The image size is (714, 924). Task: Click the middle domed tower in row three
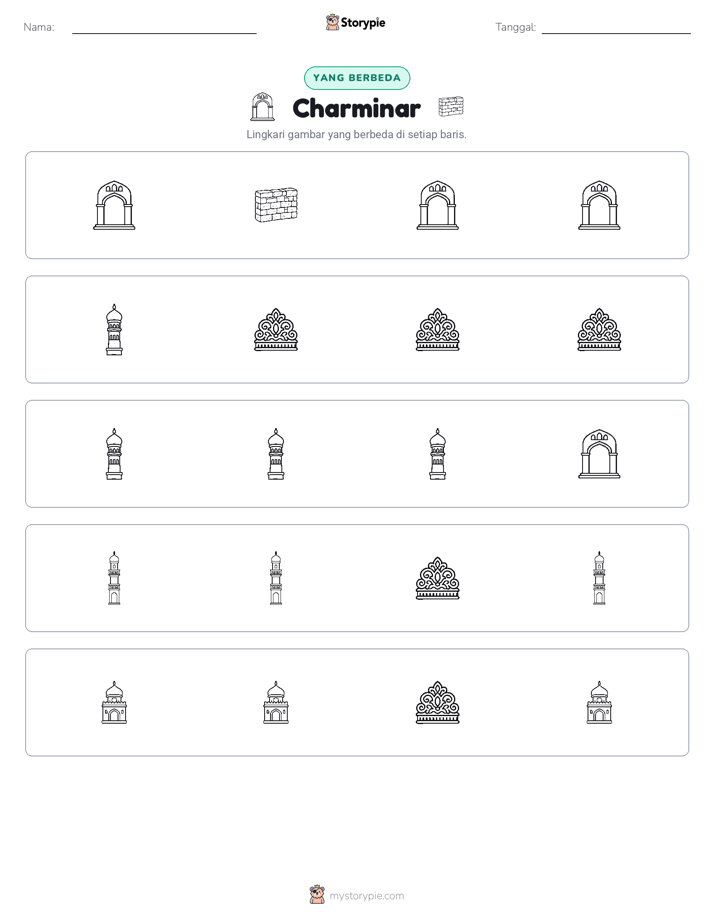coord(276,454)
